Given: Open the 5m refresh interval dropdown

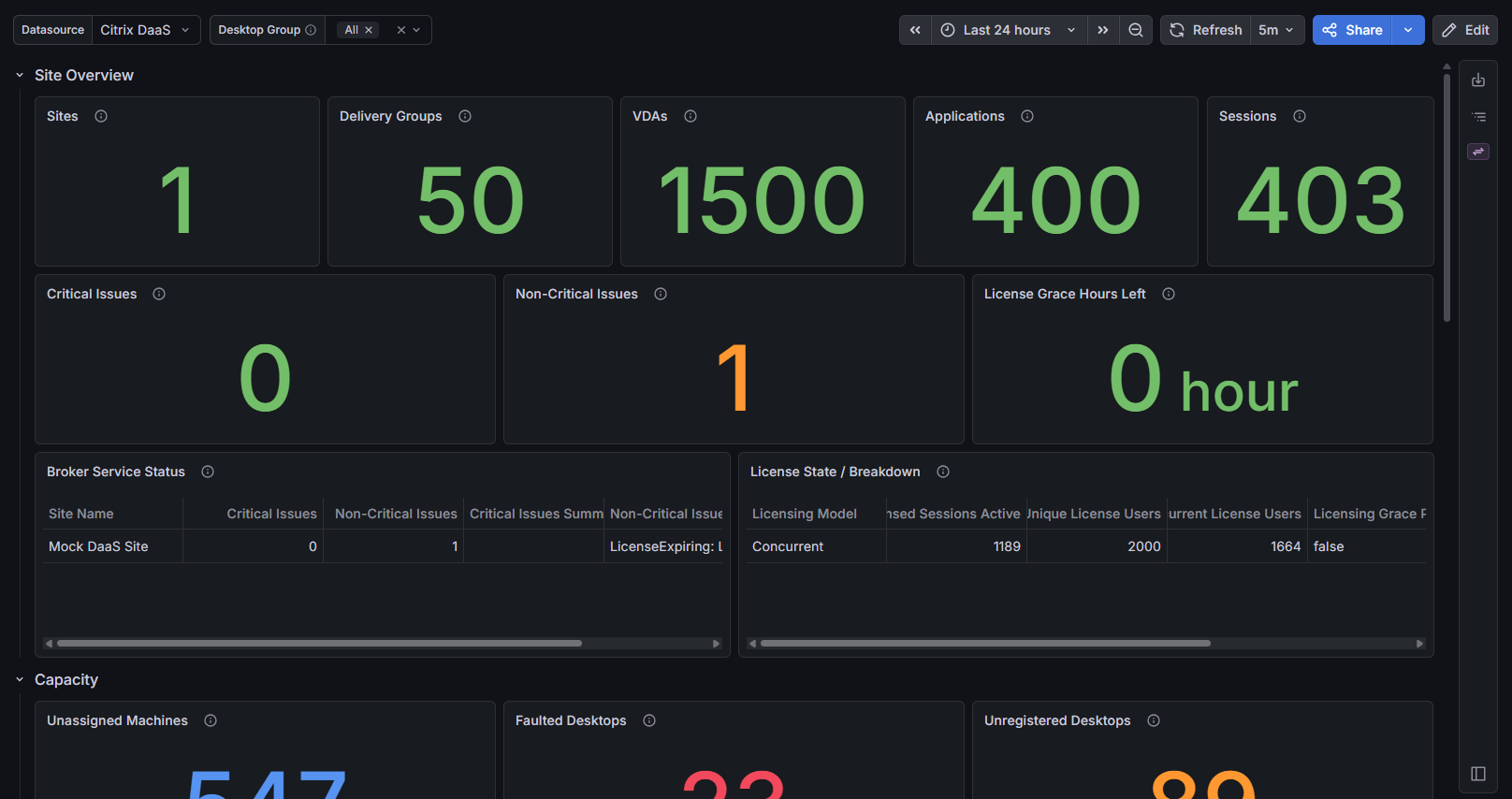Looking at the screenshot, I should click(x=1276, y=30).
